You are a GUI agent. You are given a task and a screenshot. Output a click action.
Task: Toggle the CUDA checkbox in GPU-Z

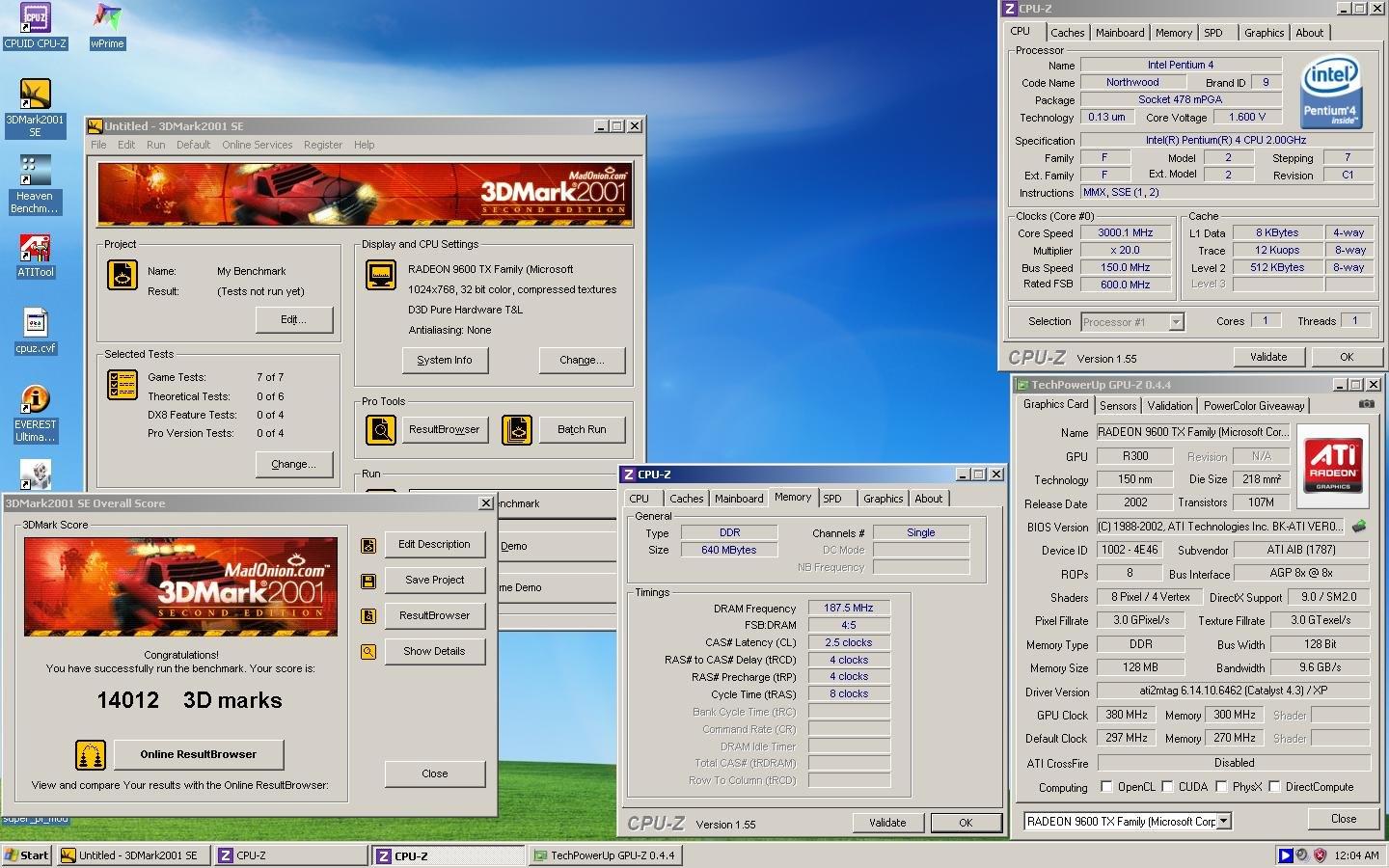coord(1167,787)
